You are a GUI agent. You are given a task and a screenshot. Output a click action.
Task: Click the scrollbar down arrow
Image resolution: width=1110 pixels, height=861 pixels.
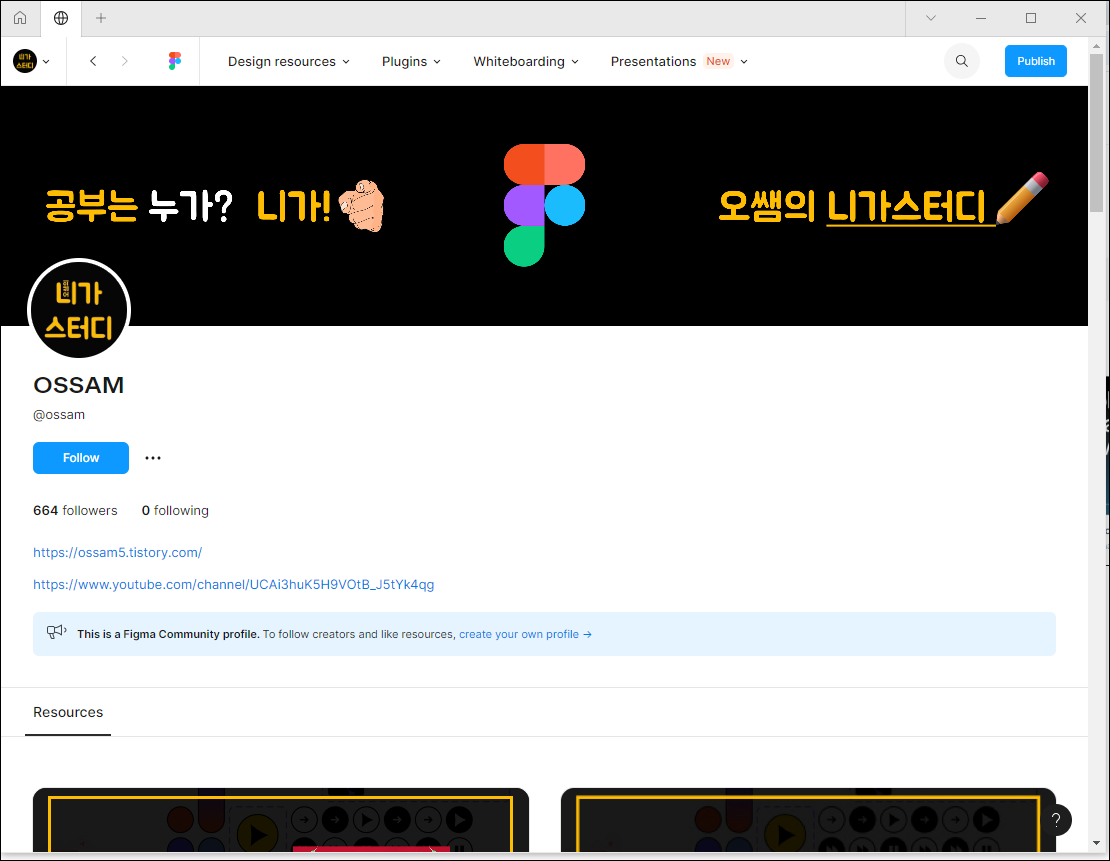pos(1096,843)
